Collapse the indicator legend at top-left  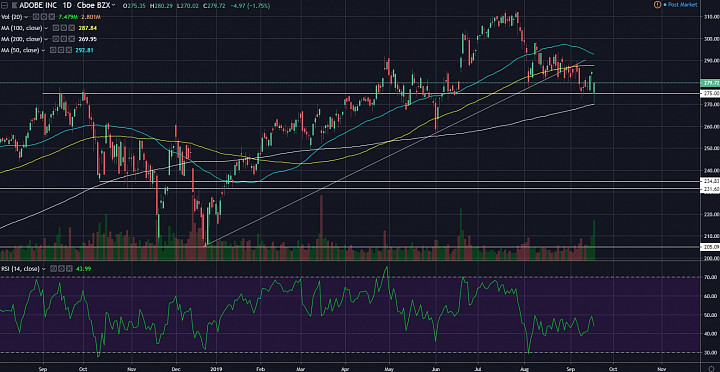[x=5, y=5]
